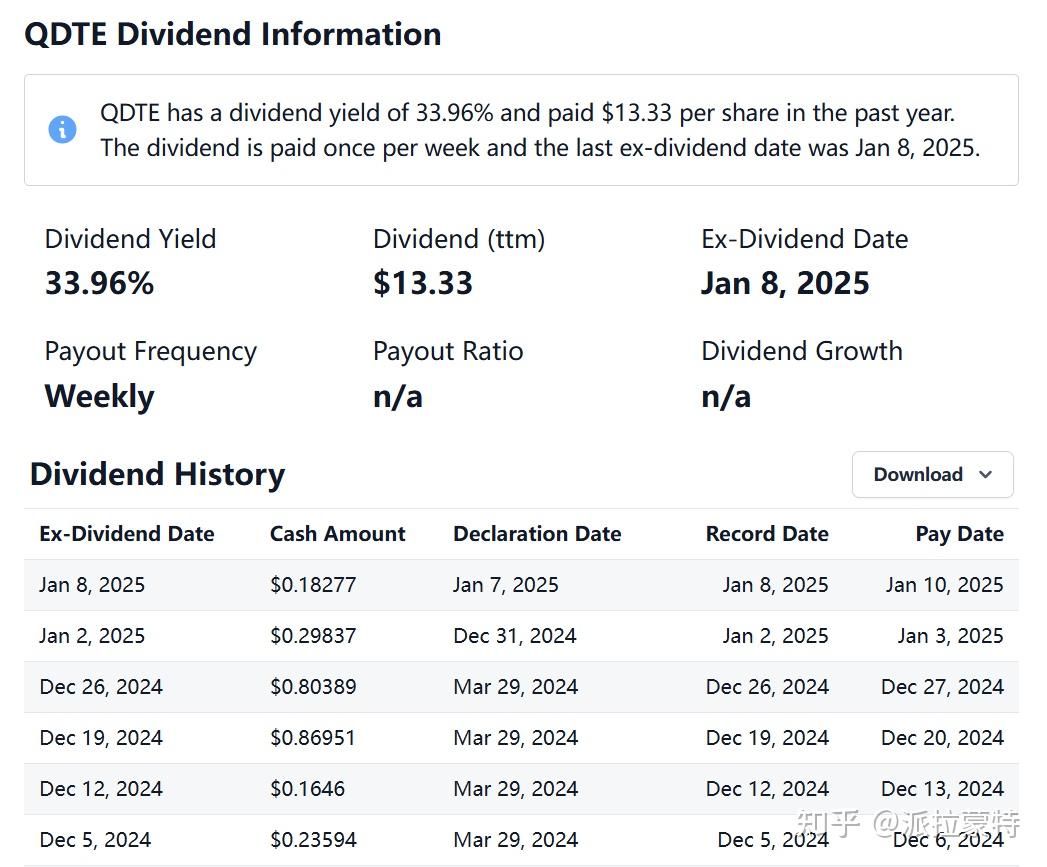Image resolution: width=1047 pixels, height=867 pixels.
Task: Click the $0.29837 cash amount cell
Action: click(313, 636)
